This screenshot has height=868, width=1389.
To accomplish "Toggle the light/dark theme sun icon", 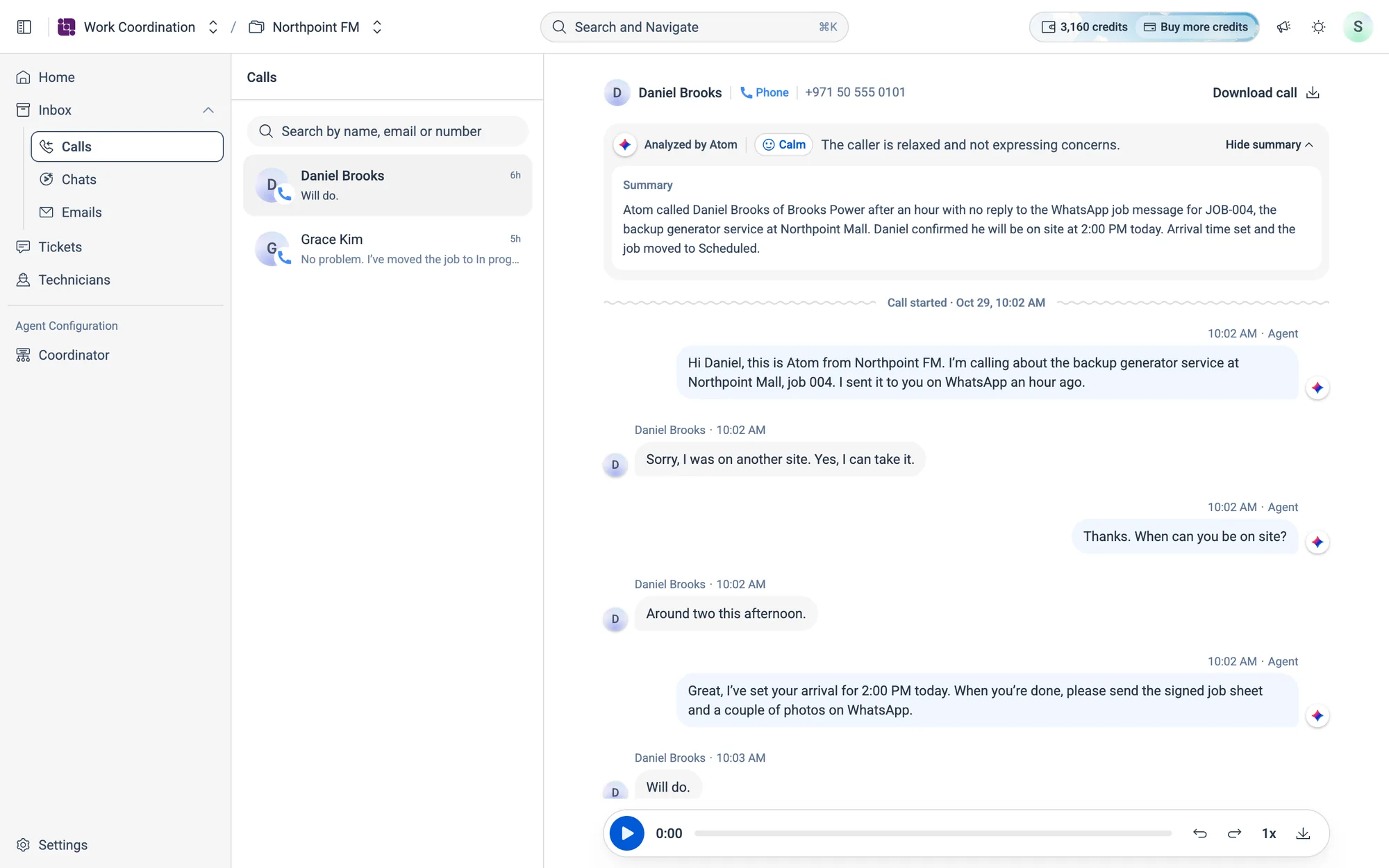I will (1318, 27).
